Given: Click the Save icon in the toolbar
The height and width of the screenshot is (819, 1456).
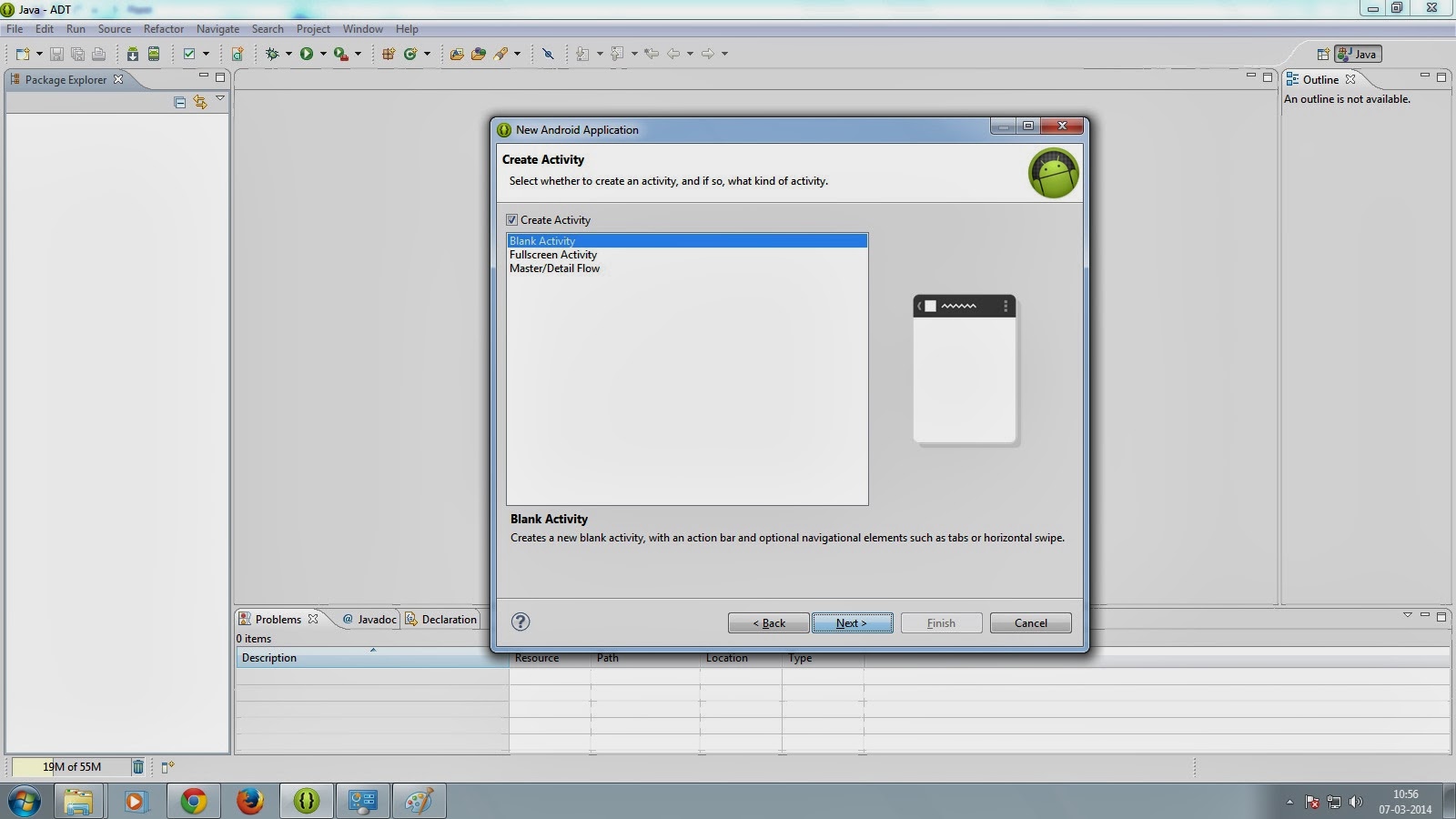Looking at the screenshot, I should [x=56, y=54].
